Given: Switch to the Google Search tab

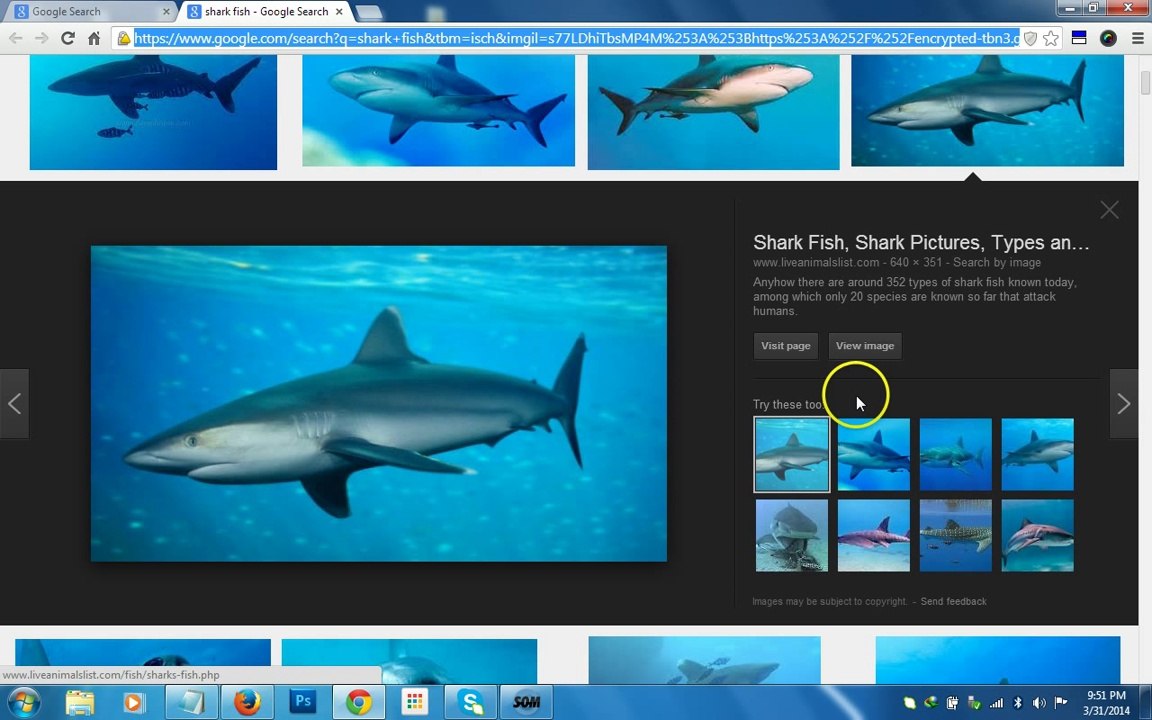Looking at the screenshot, I should 92,12.
